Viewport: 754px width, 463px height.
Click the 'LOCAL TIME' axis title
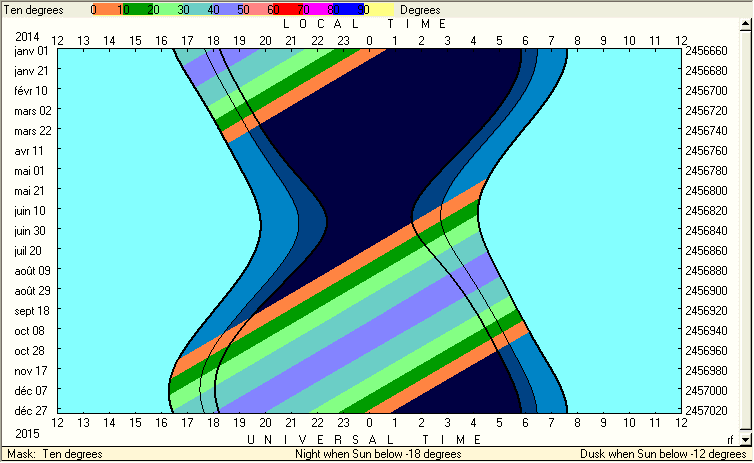tap(365, 24)
